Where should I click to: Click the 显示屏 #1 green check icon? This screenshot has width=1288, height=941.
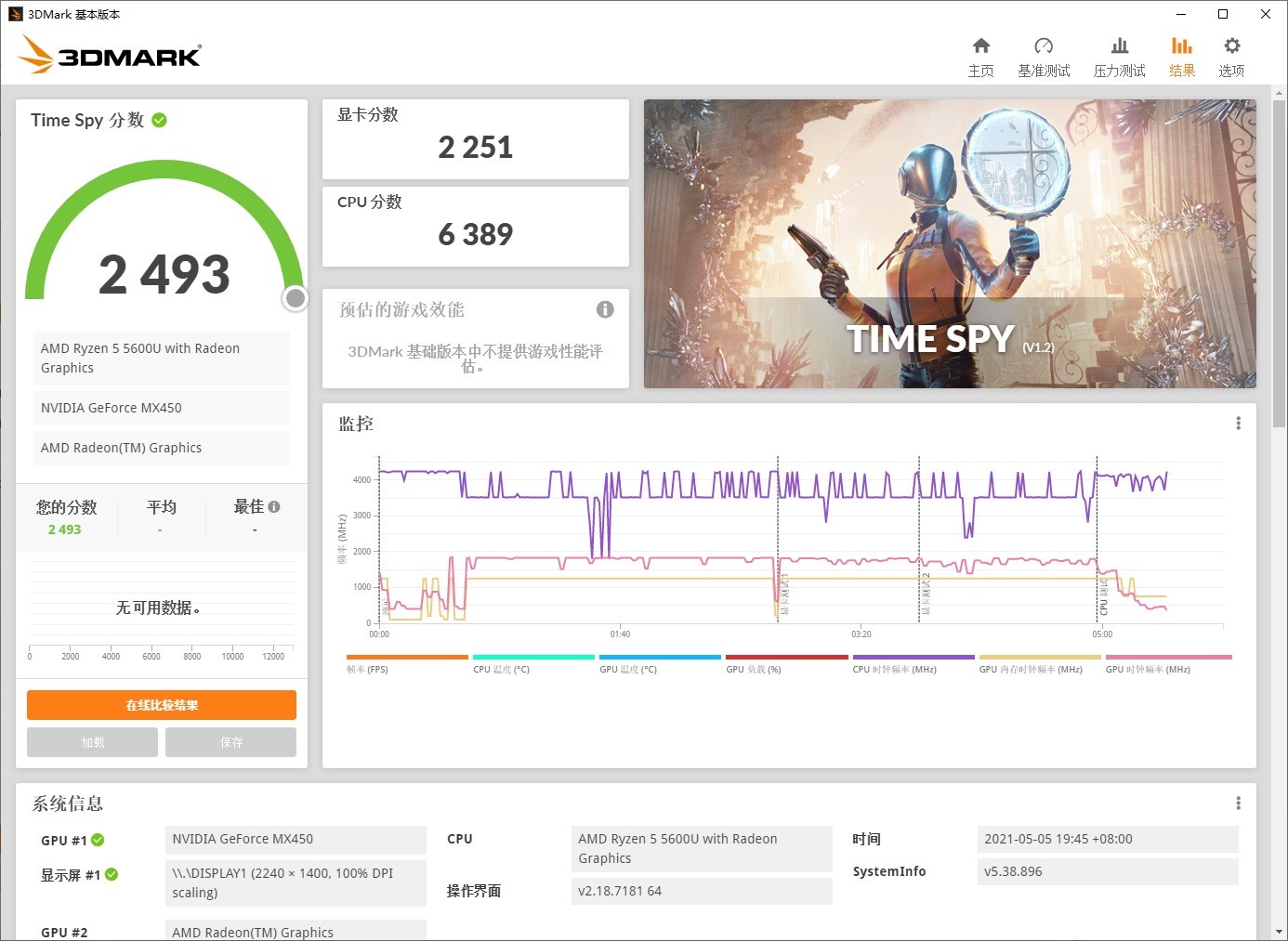pyautogui.click(x=112, y=874)
